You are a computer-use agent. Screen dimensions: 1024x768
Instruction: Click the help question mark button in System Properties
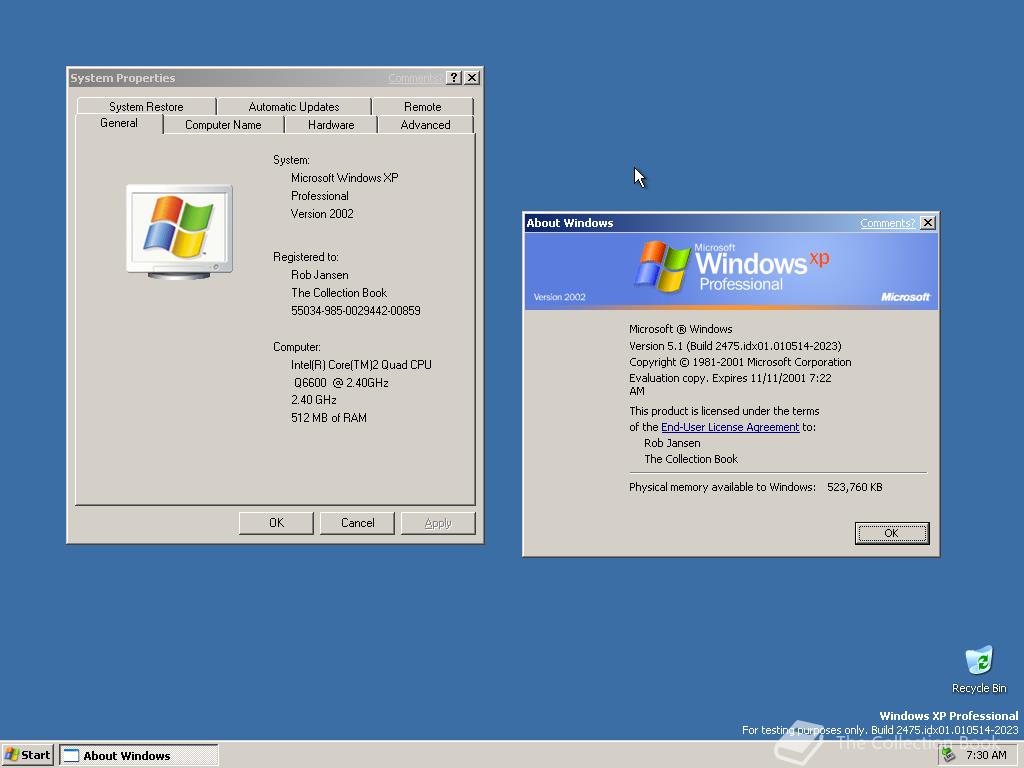pyautogui.click(x=454, y=78)
